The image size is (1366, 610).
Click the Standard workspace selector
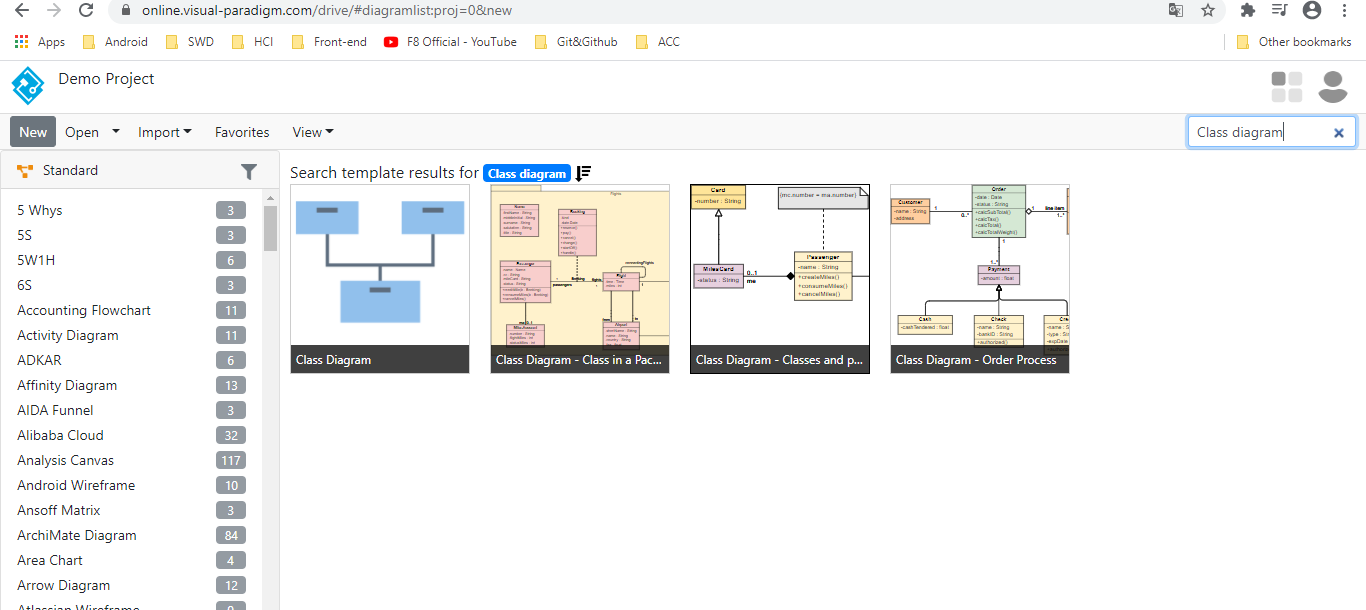coord(70,170)
